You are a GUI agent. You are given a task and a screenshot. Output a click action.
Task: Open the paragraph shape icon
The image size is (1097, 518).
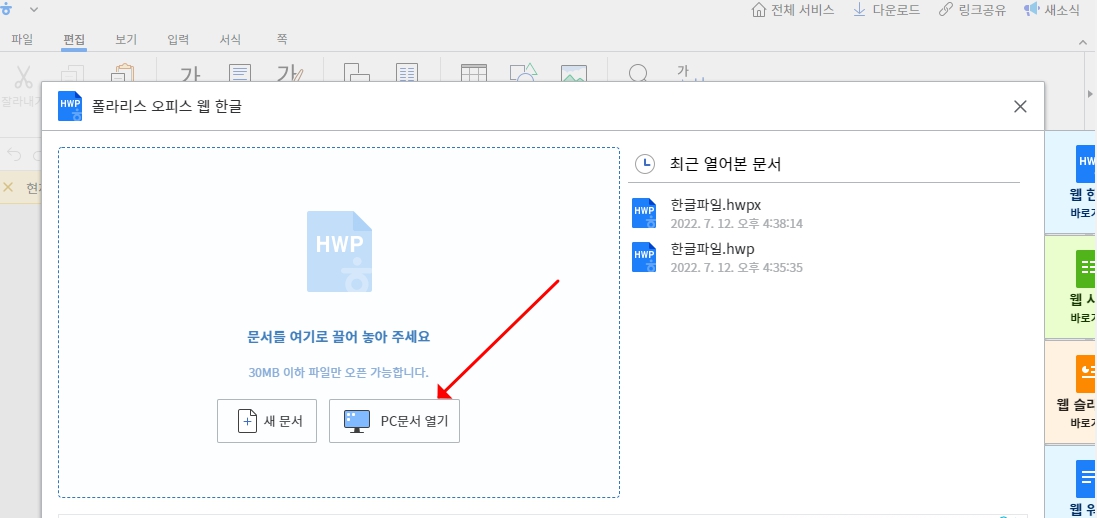(240, 74)
